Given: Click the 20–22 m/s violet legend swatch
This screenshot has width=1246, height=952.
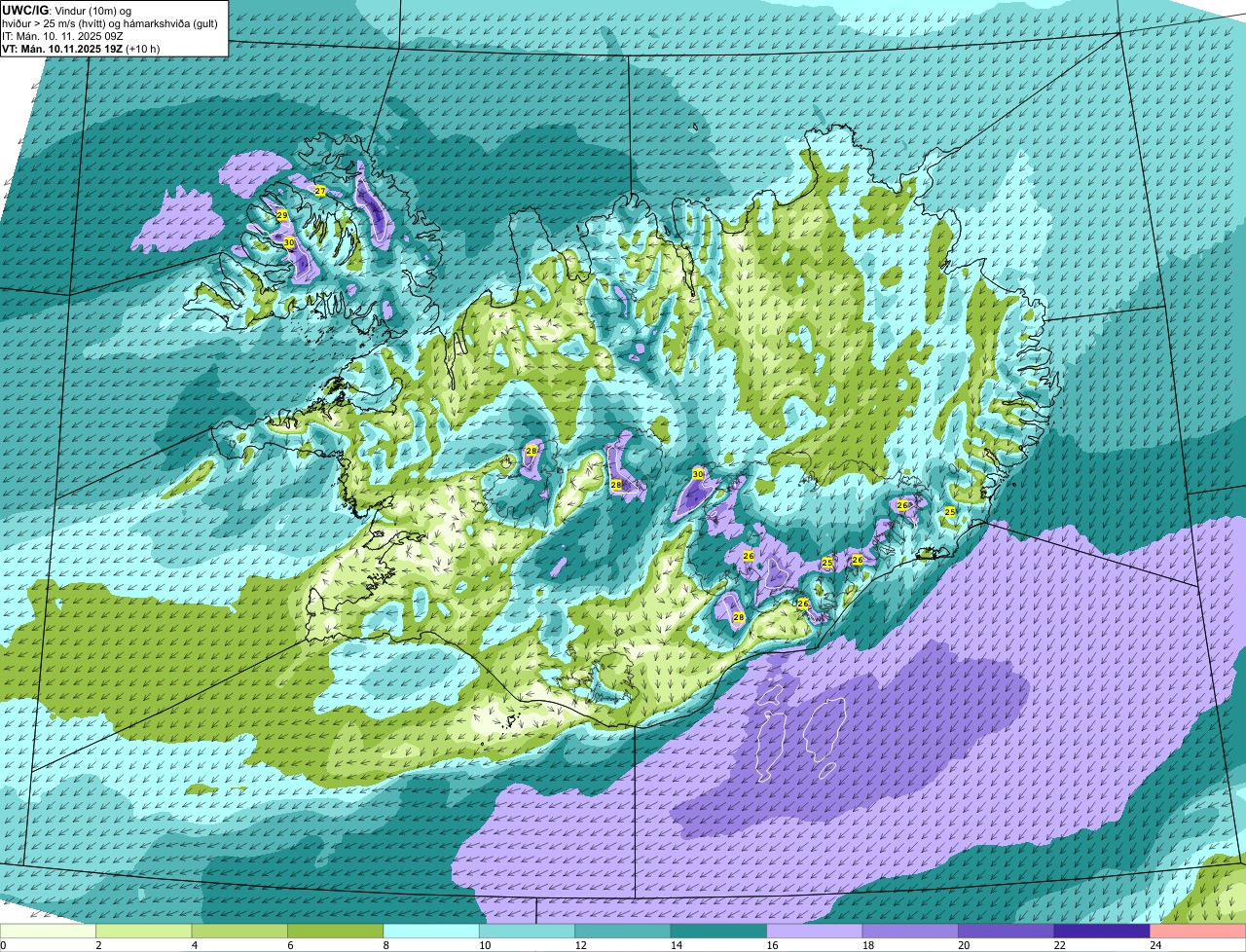Looking at the screenshot, I should coord(1007,931).
